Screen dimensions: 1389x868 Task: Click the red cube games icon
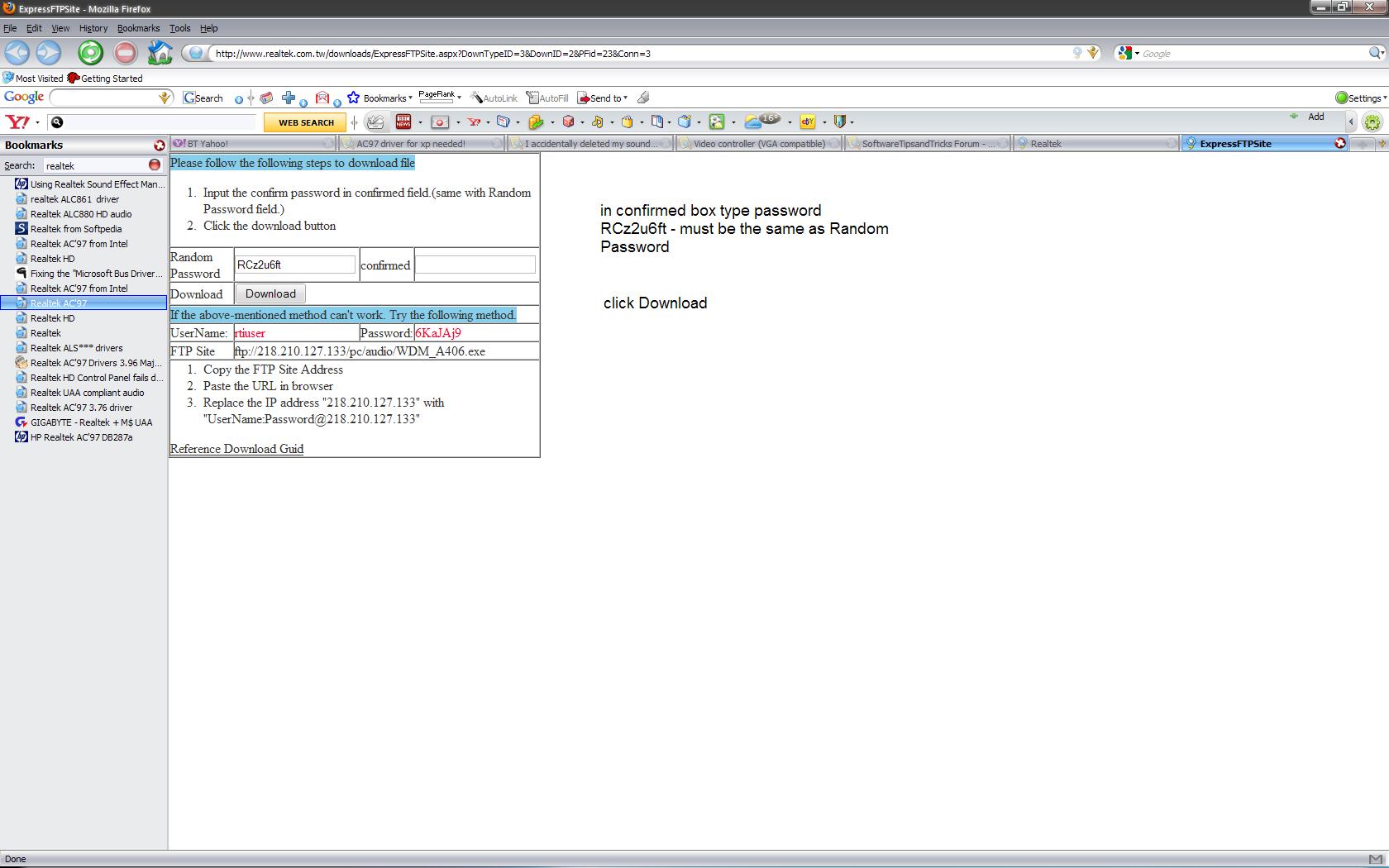coord(568,122)
